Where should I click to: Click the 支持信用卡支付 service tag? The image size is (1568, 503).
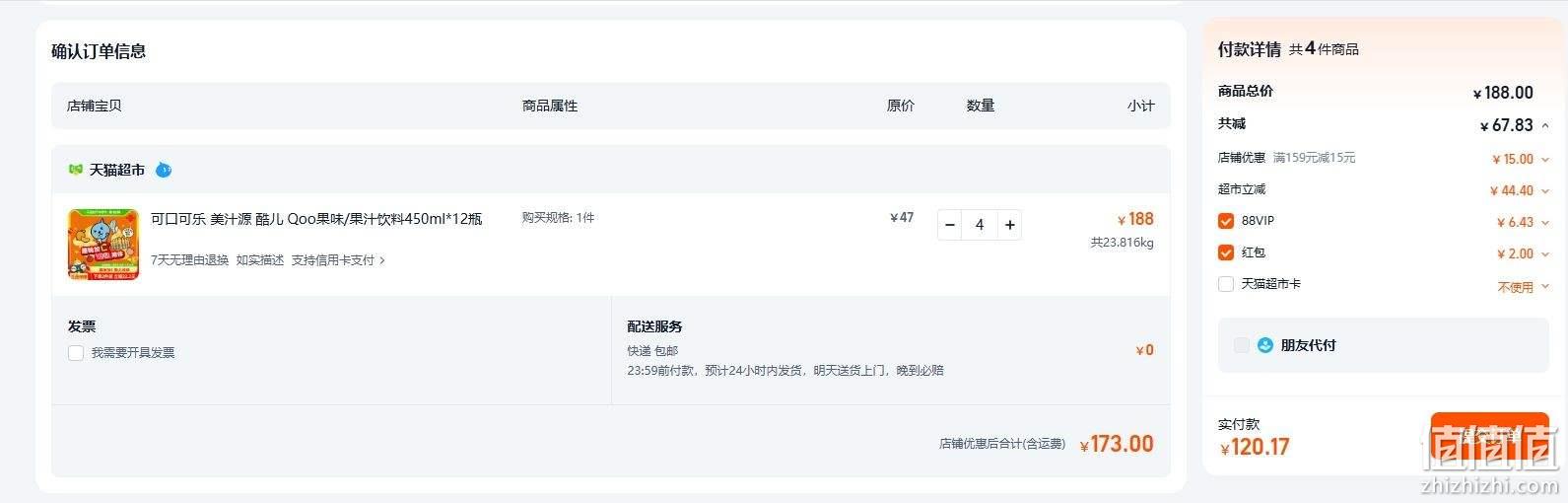tap(332, 260)
